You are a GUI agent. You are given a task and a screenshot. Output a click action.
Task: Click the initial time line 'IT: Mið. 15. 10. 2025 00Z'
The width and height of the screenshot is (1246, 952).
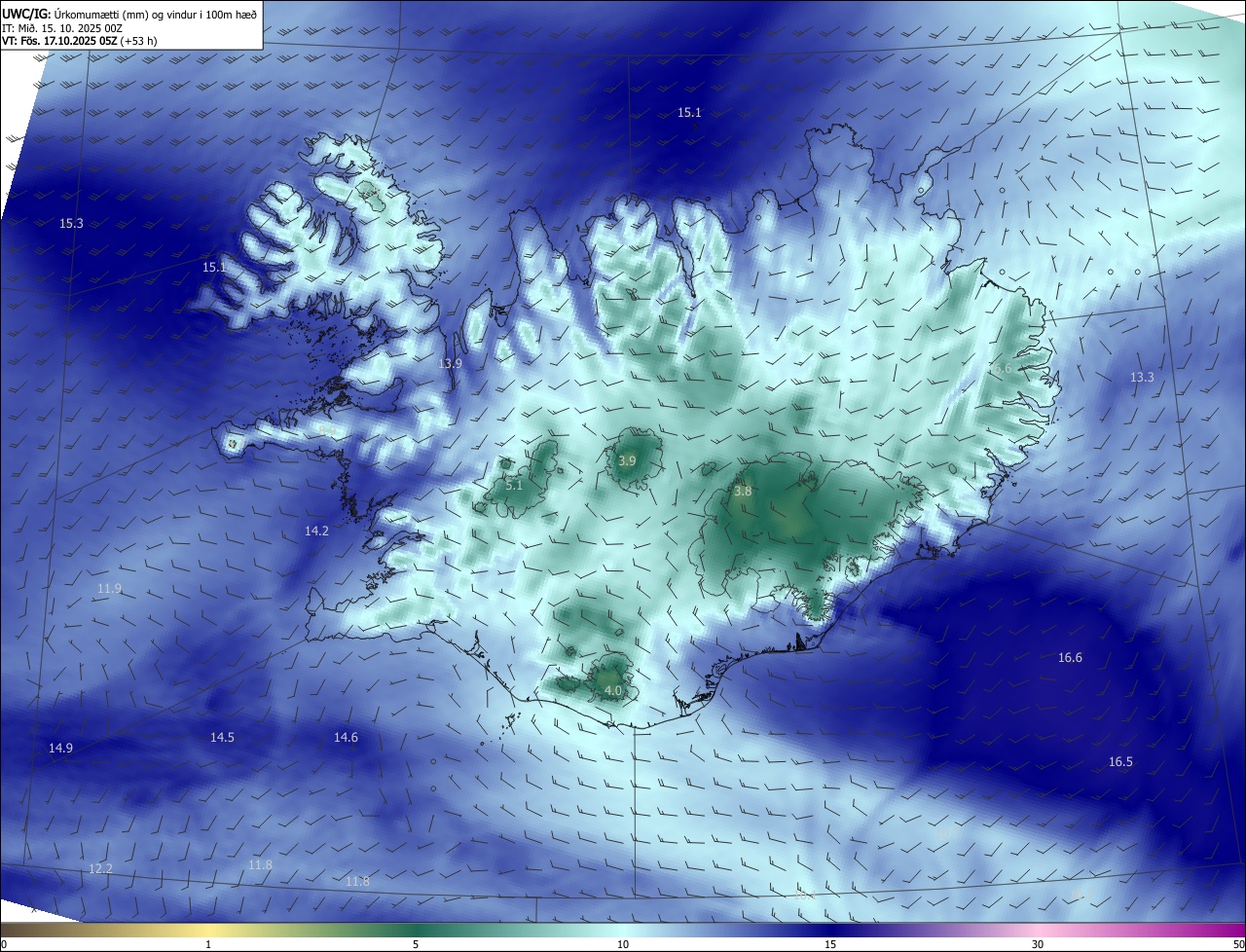pyautogui.click(x=63, y=28)
